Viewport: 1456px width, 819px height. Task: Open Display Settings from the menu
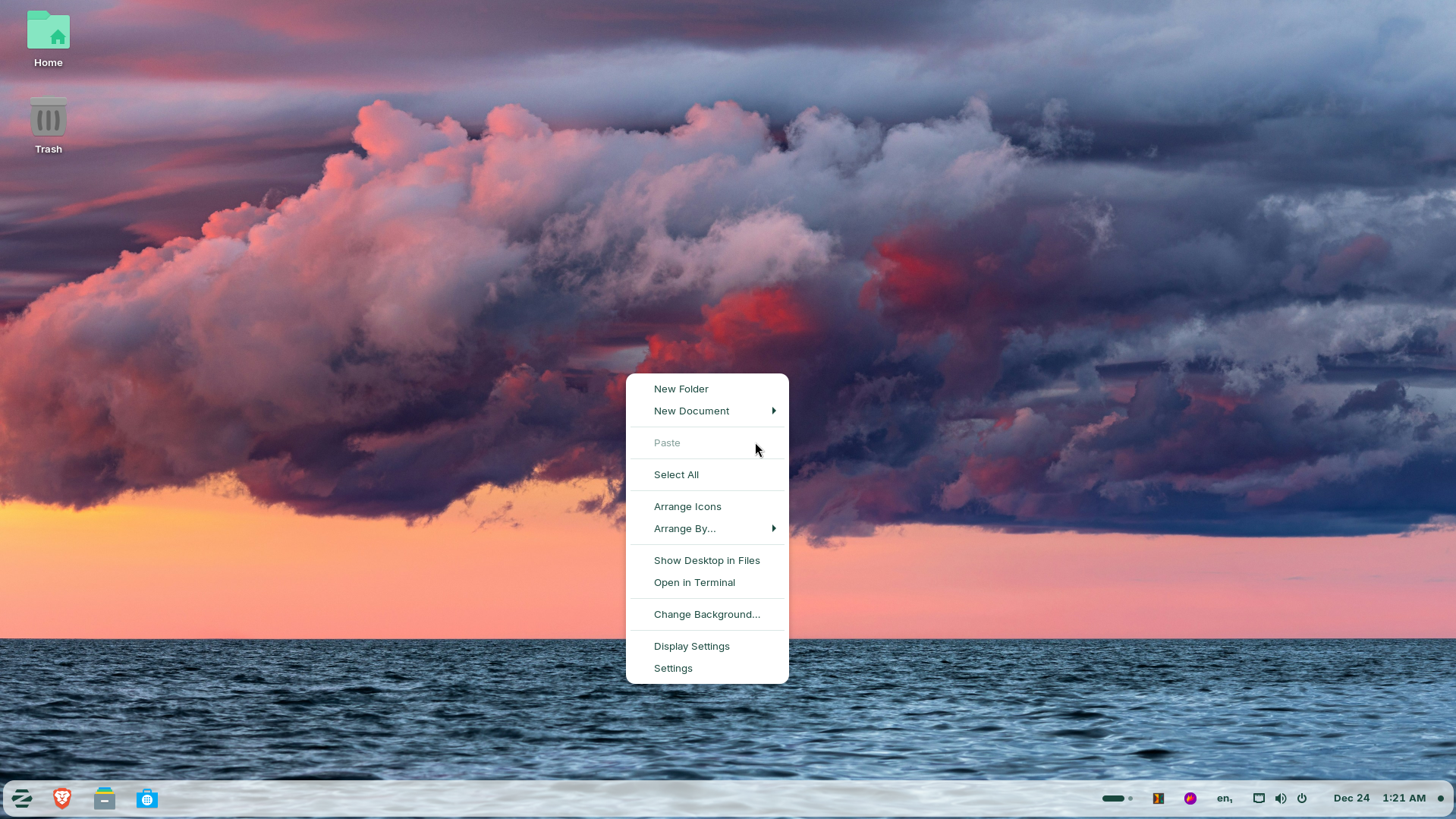coord(691,646)
